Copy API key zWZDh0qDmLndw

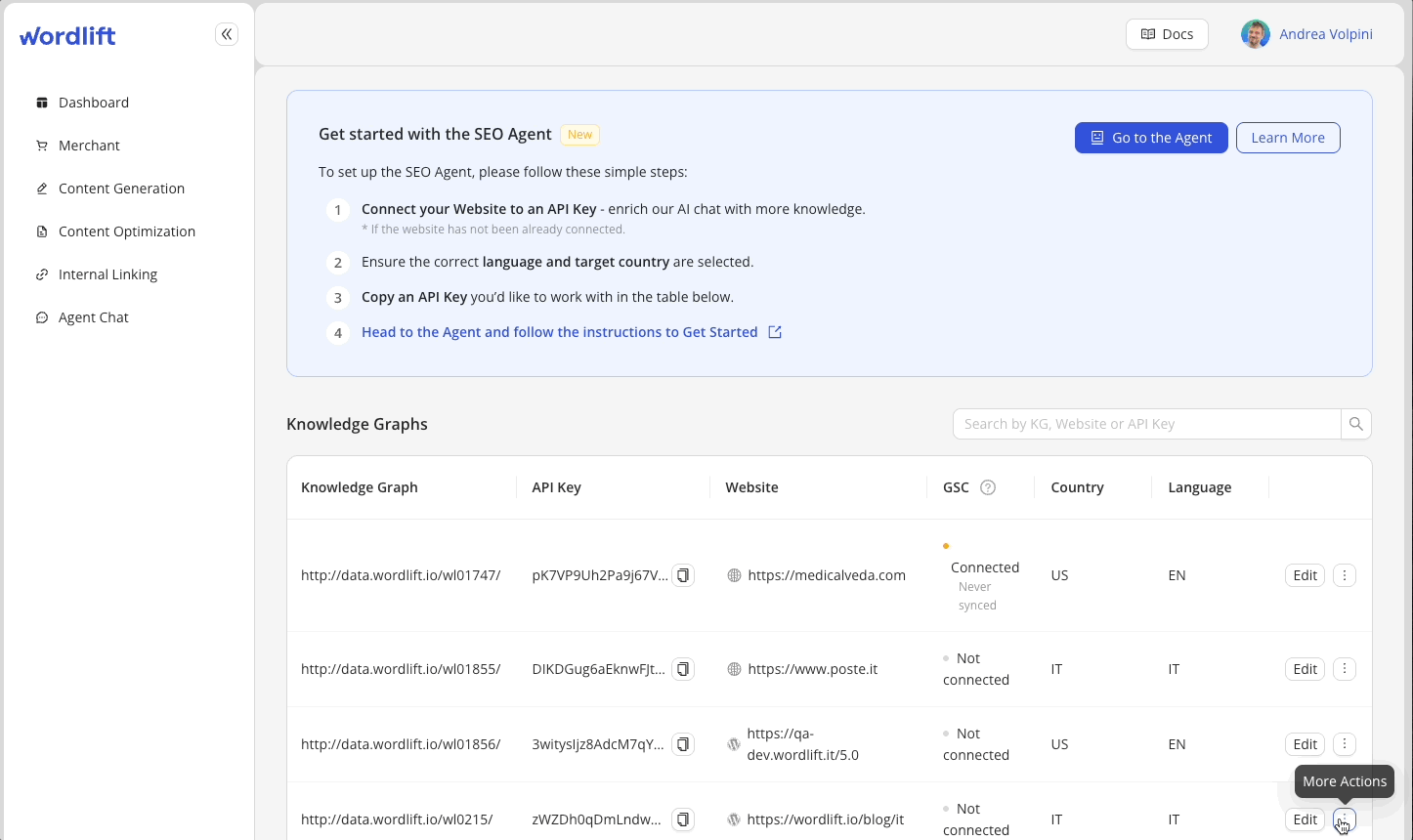coord(684,819)
